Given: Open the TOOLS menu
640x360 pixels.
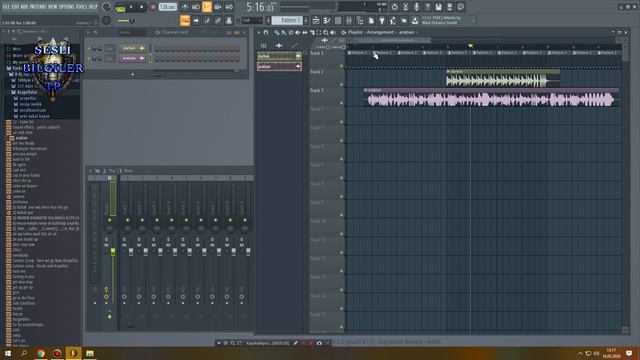Looking at the screenshot, I should [81, 7].
